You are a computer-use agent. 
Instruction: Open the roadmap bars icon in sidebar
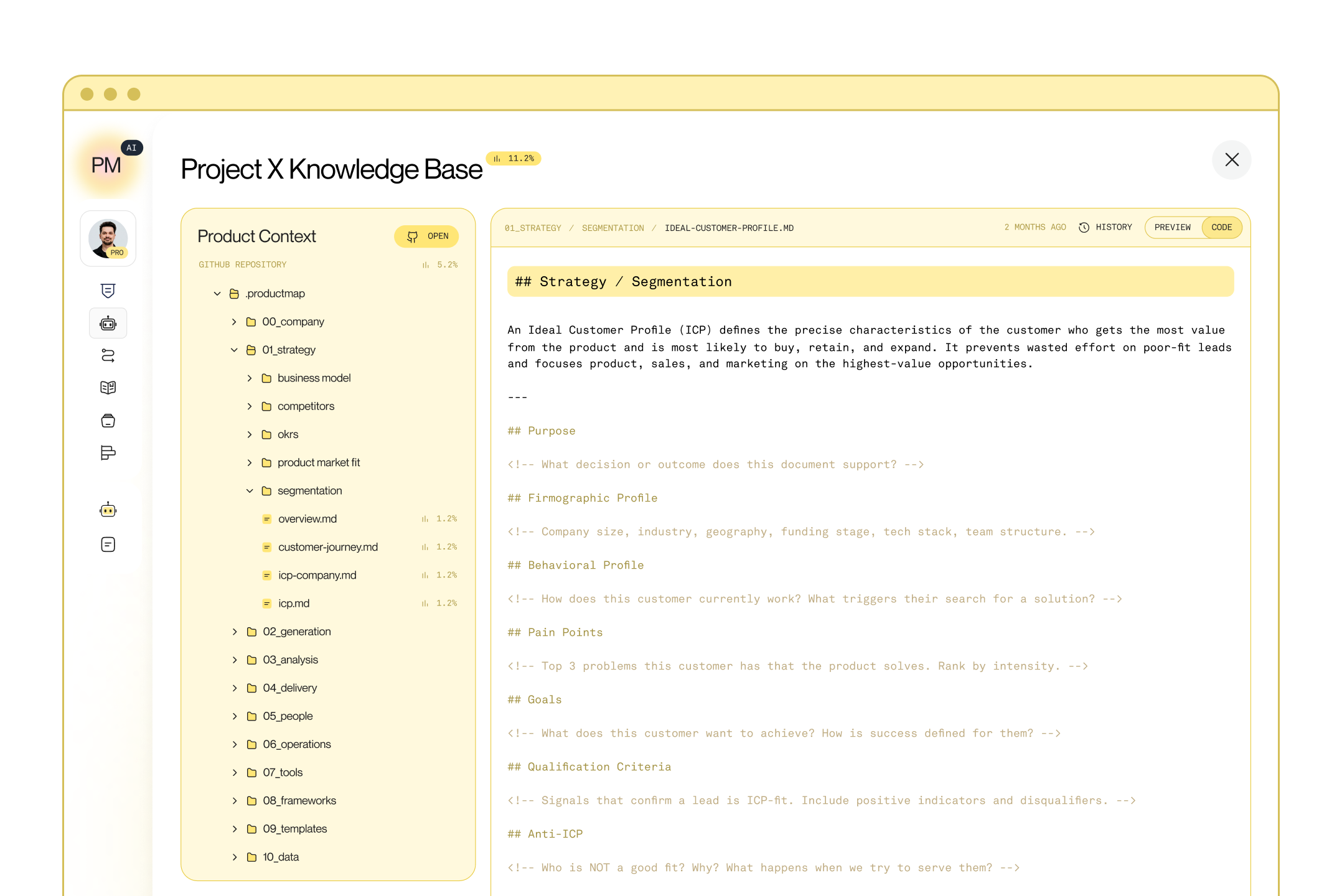tap(108, 453)
